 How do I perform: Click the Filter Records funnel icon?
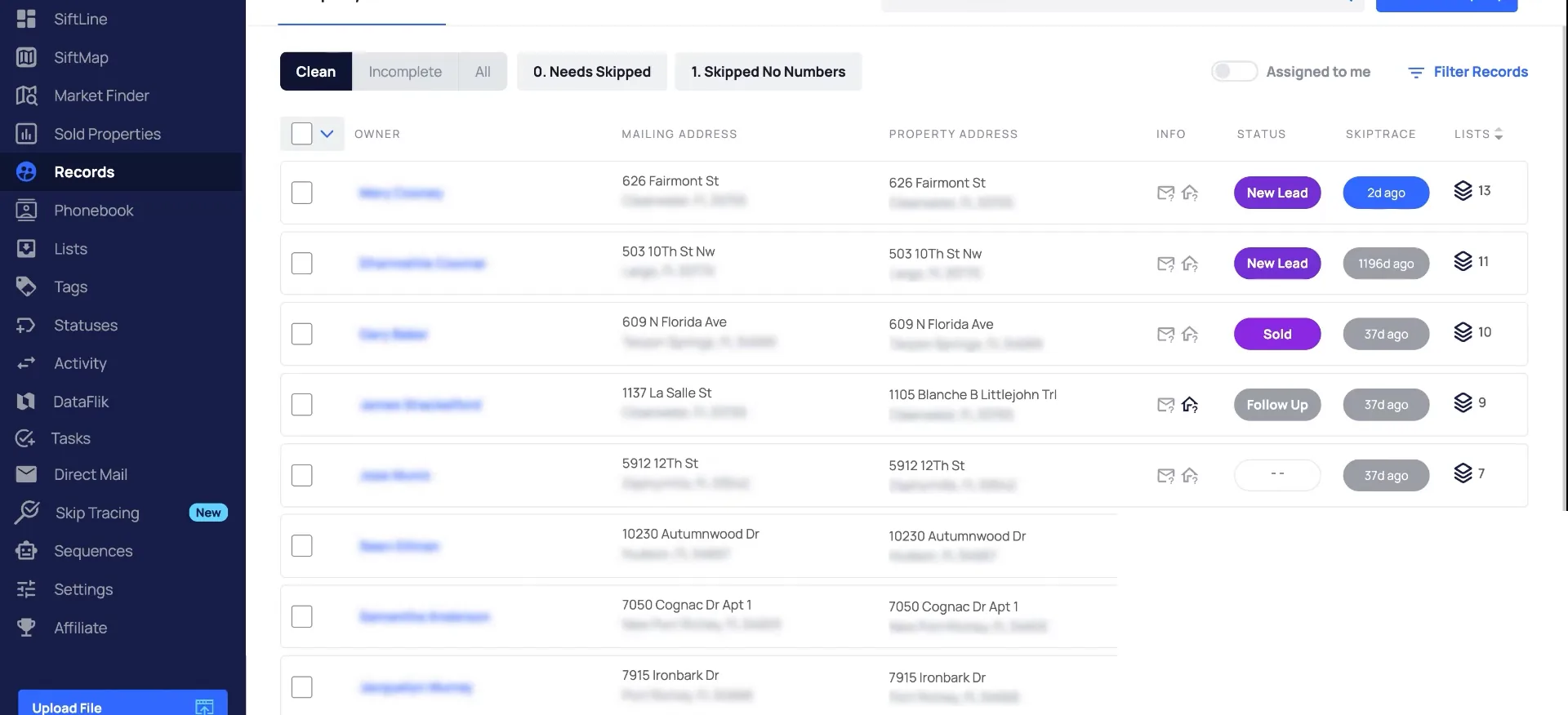[x=1416, y=73]
